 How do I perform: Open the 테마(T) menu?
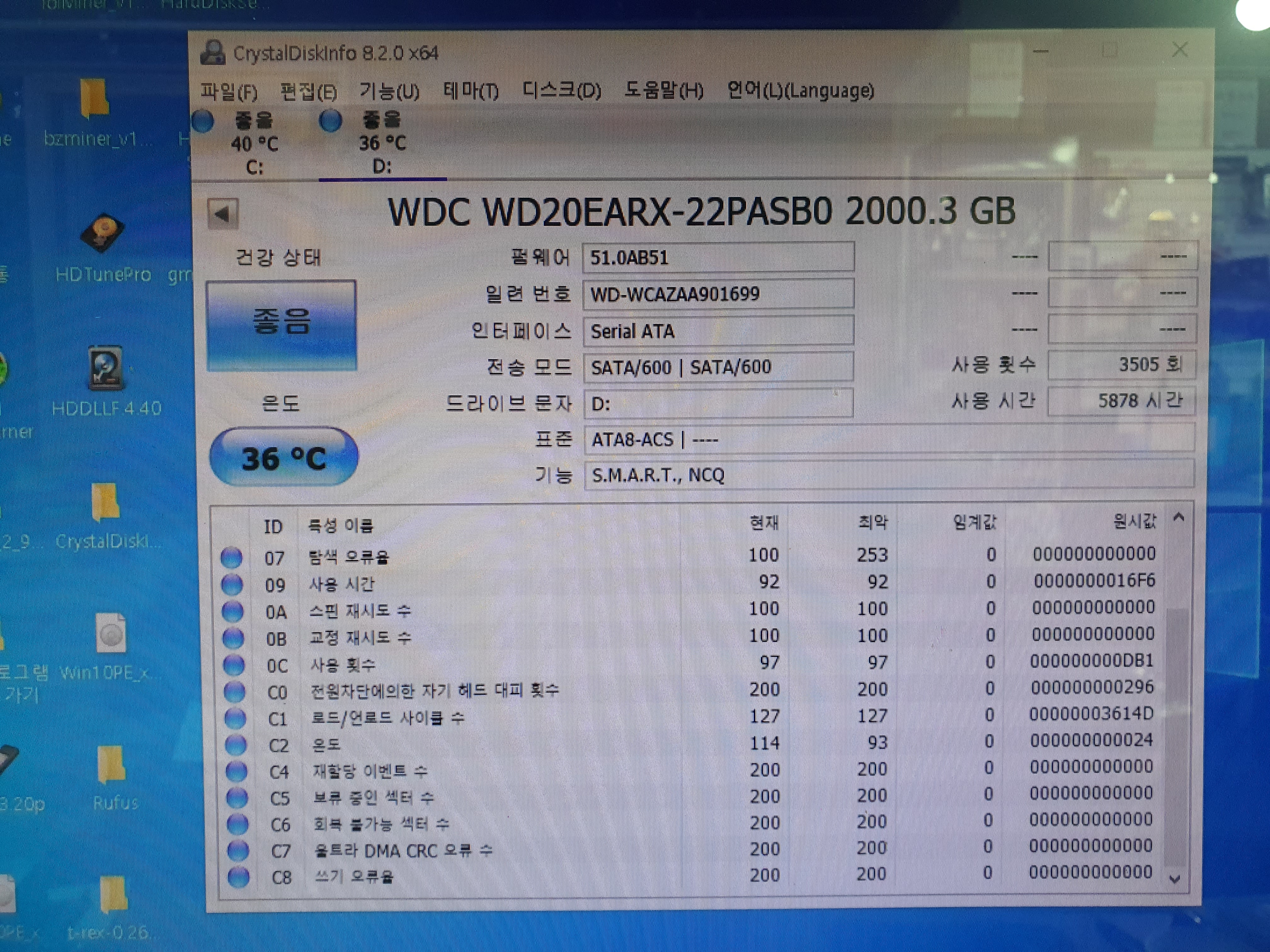471,91
